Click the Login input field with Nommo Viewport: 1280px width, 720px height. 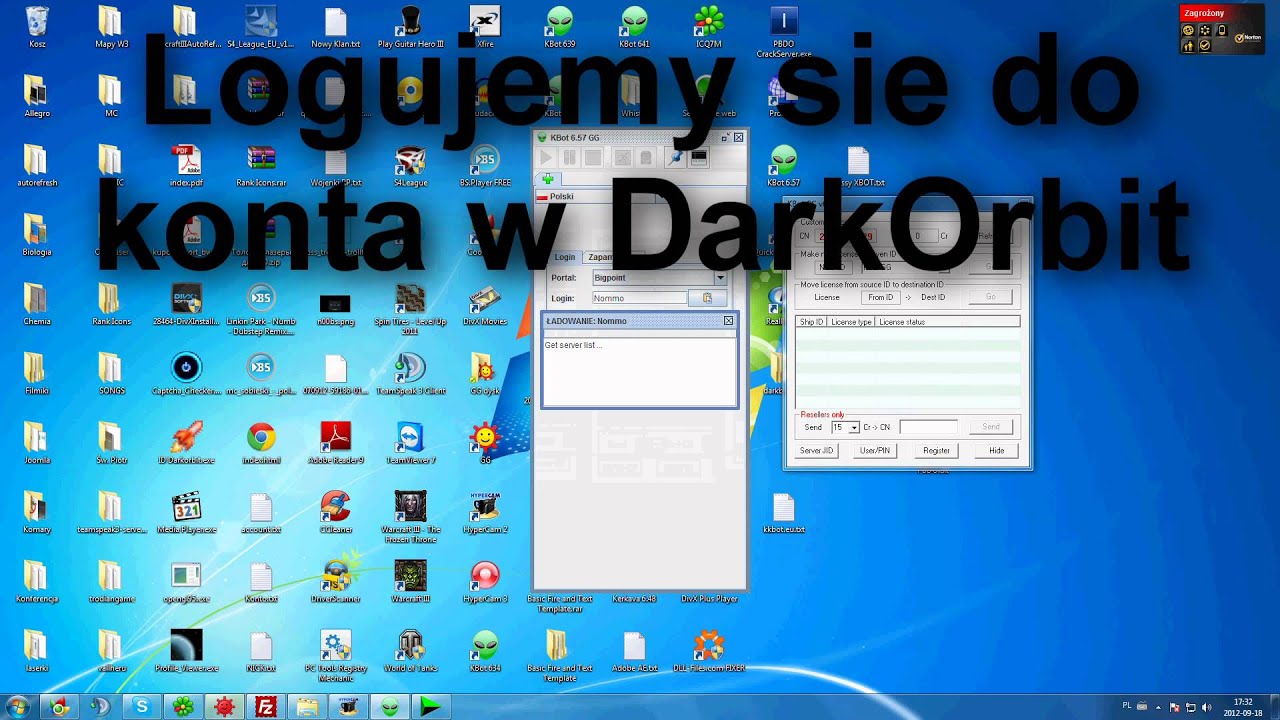pos(639,298)
